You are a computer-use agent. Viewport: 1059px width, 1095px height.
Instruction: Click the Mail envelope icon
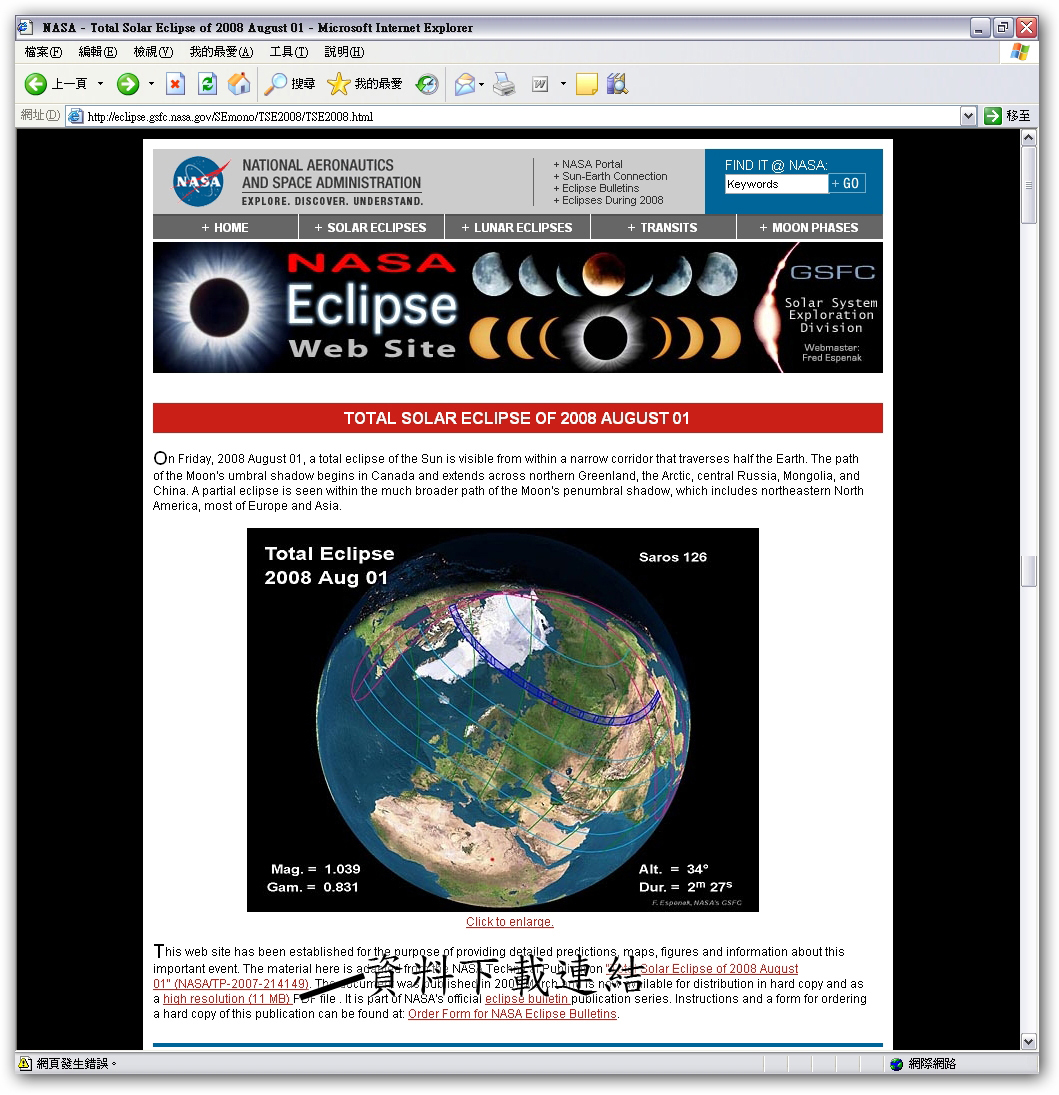464,85
